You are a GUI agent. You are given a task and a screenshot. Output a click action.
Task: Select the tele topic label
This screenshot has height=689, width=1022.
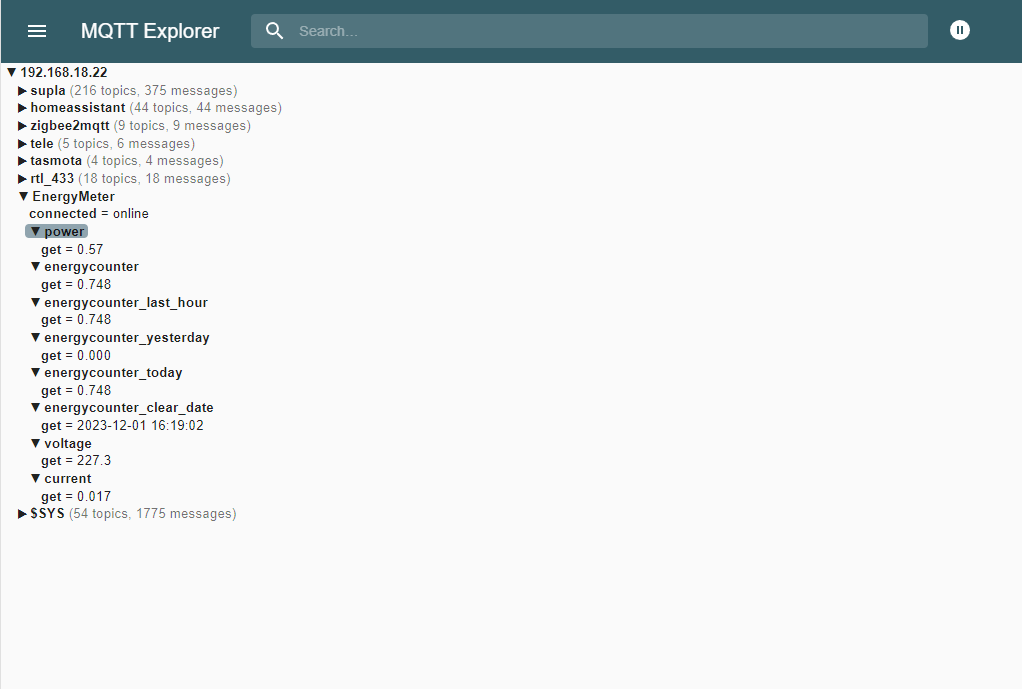pos(42,143)
